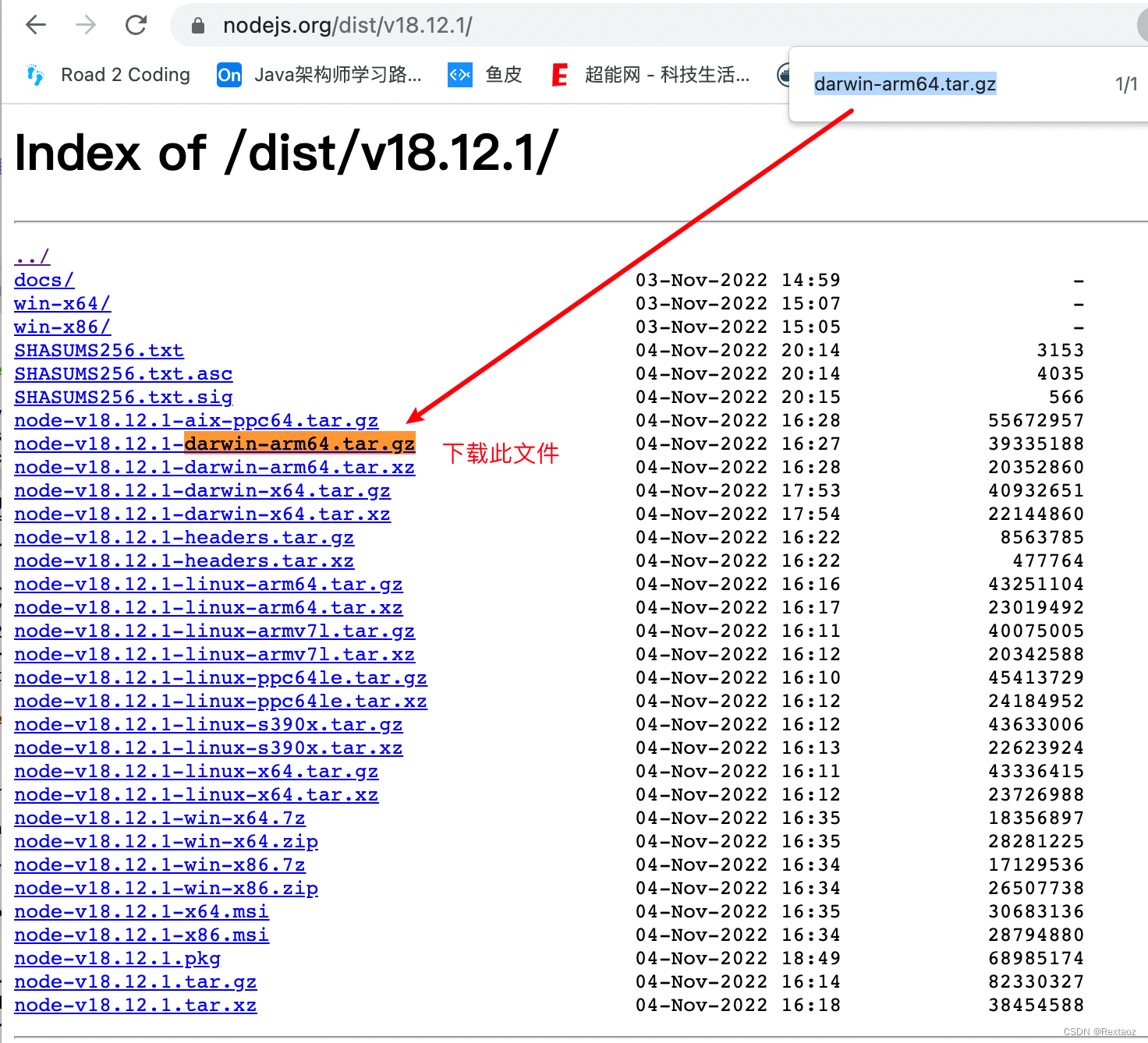The image size is (1148, 1043).
Task: Open the win-x86/ directory link
Action: pos(62,327)
